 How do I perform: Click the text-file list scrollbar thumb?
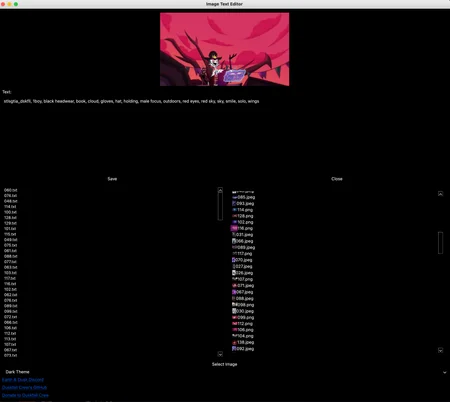(220, 206)
